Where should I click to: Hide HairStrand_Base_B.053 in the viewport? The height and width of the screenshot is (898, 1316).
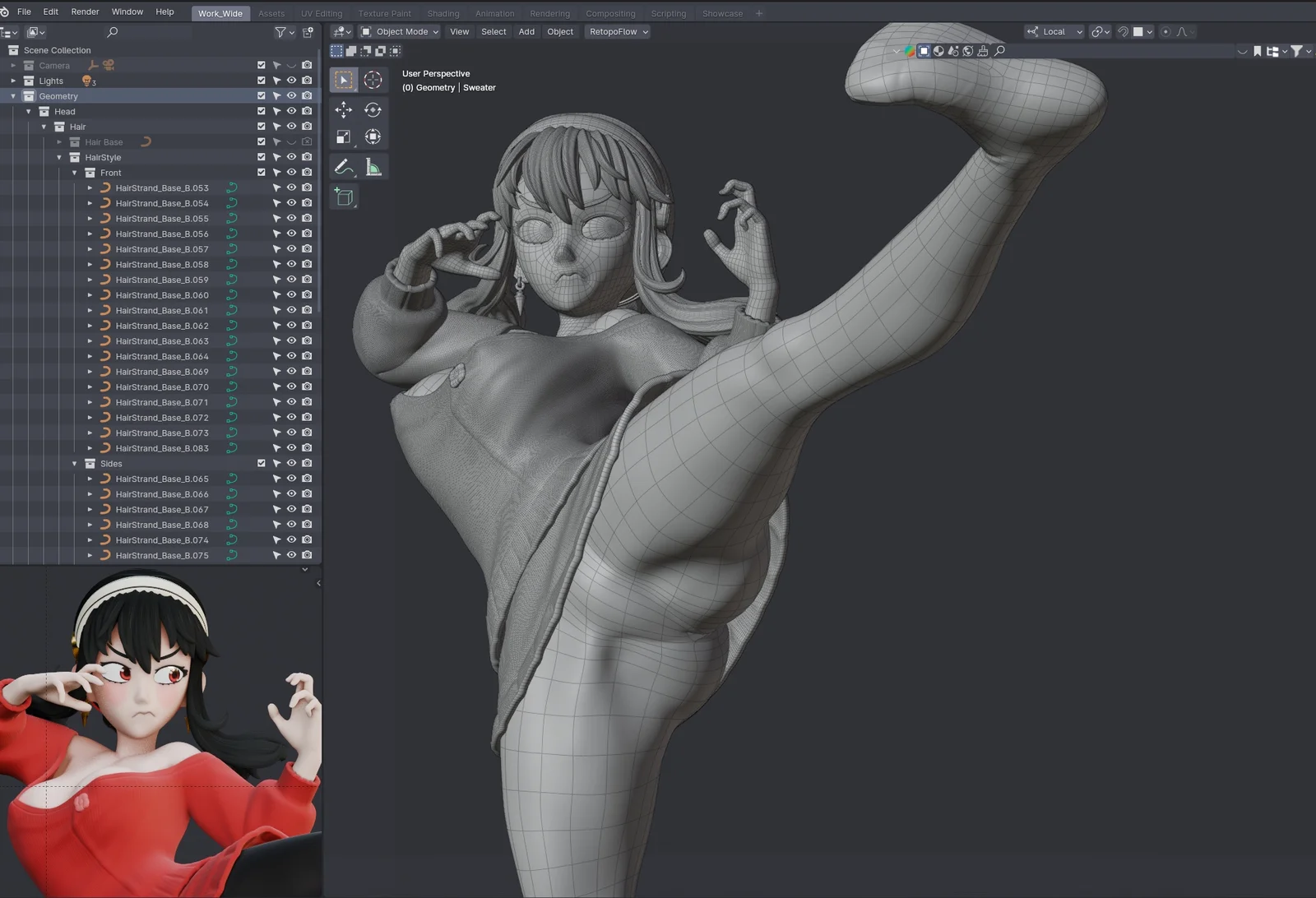(291, 187)
